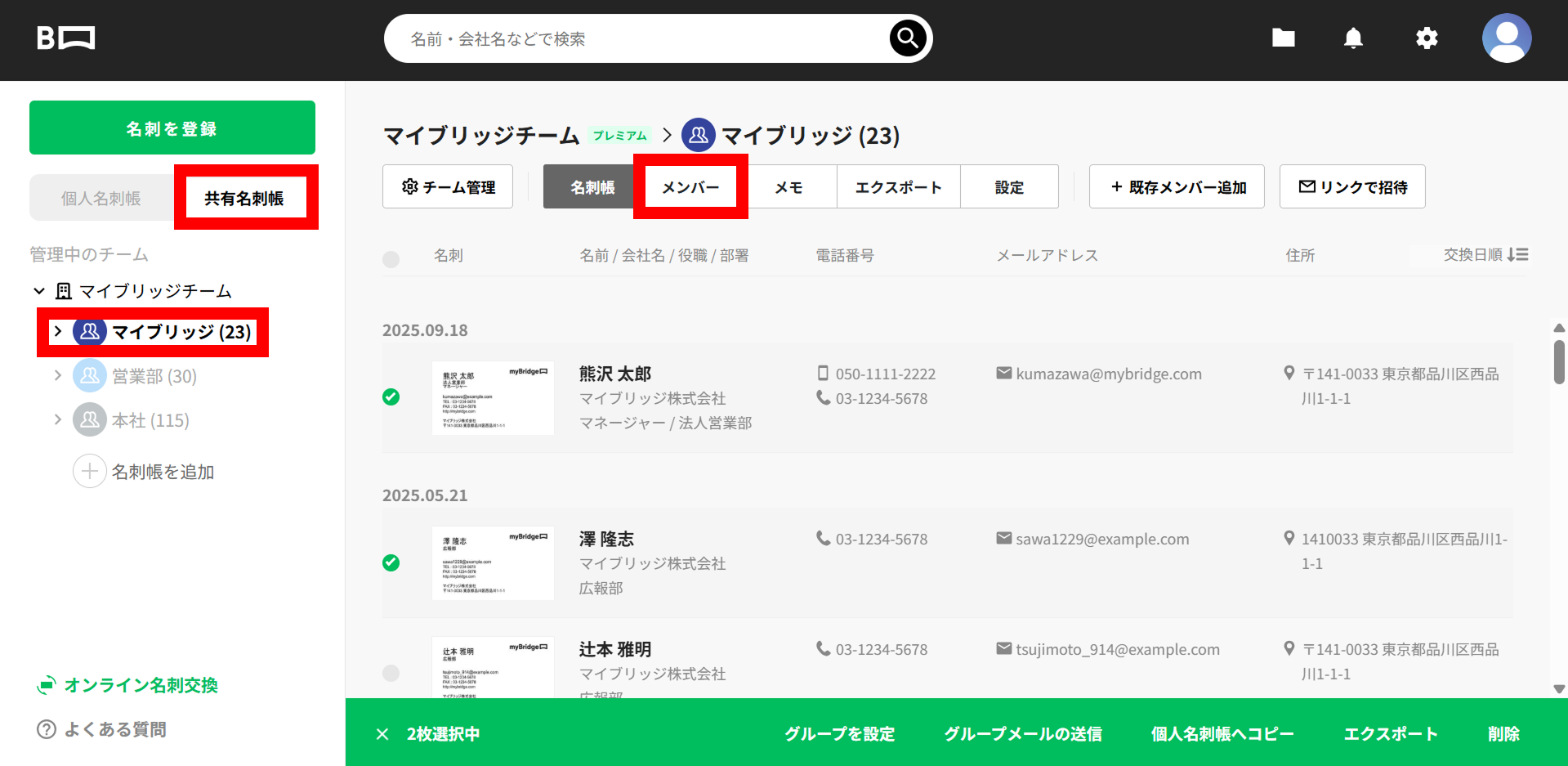Click リンクで招待 button
Screen dimensions: 1568x766
point(1352,187)
